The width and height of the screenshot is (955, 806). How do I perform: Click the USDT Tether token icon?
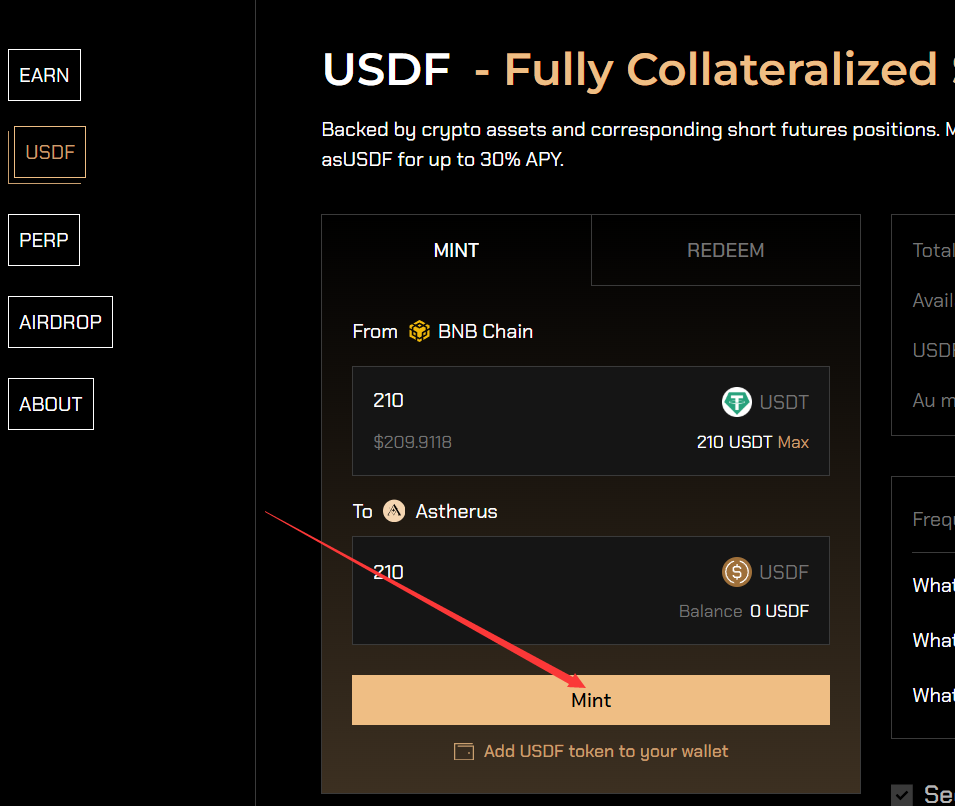pyautogui.click(x=736, y=402)
